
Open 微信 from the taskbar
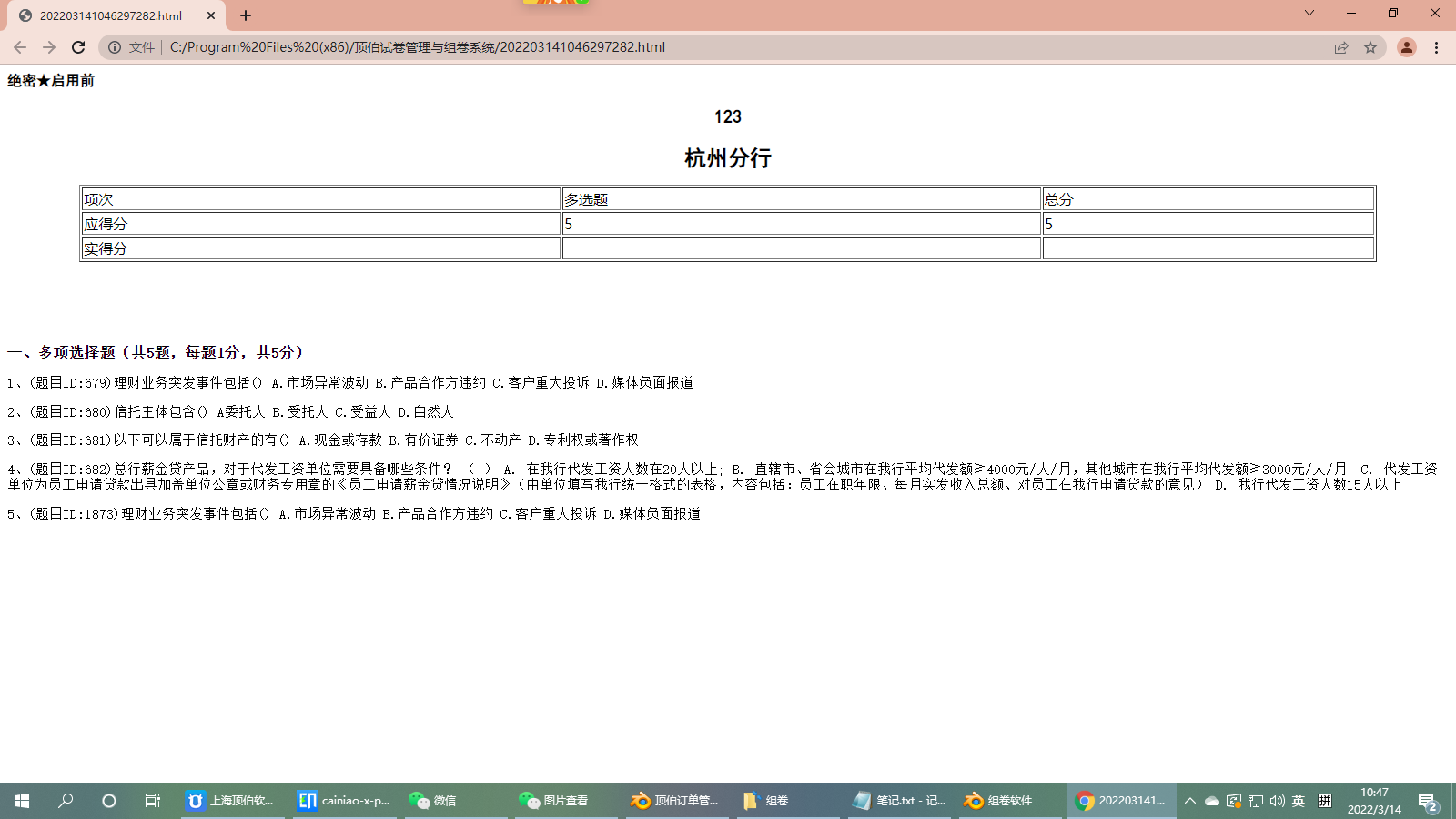pos(433,801)
